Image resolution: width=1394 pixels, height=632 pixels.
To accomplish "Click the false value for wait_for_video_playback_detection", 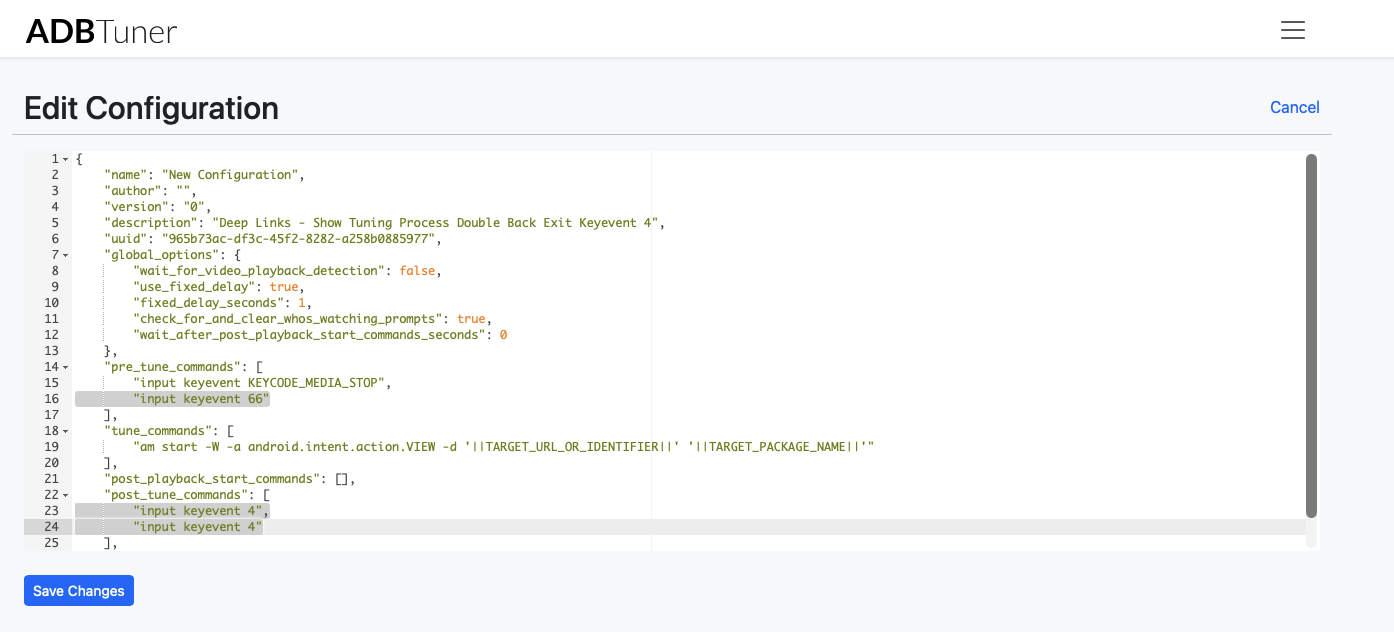I will [417, 271].
